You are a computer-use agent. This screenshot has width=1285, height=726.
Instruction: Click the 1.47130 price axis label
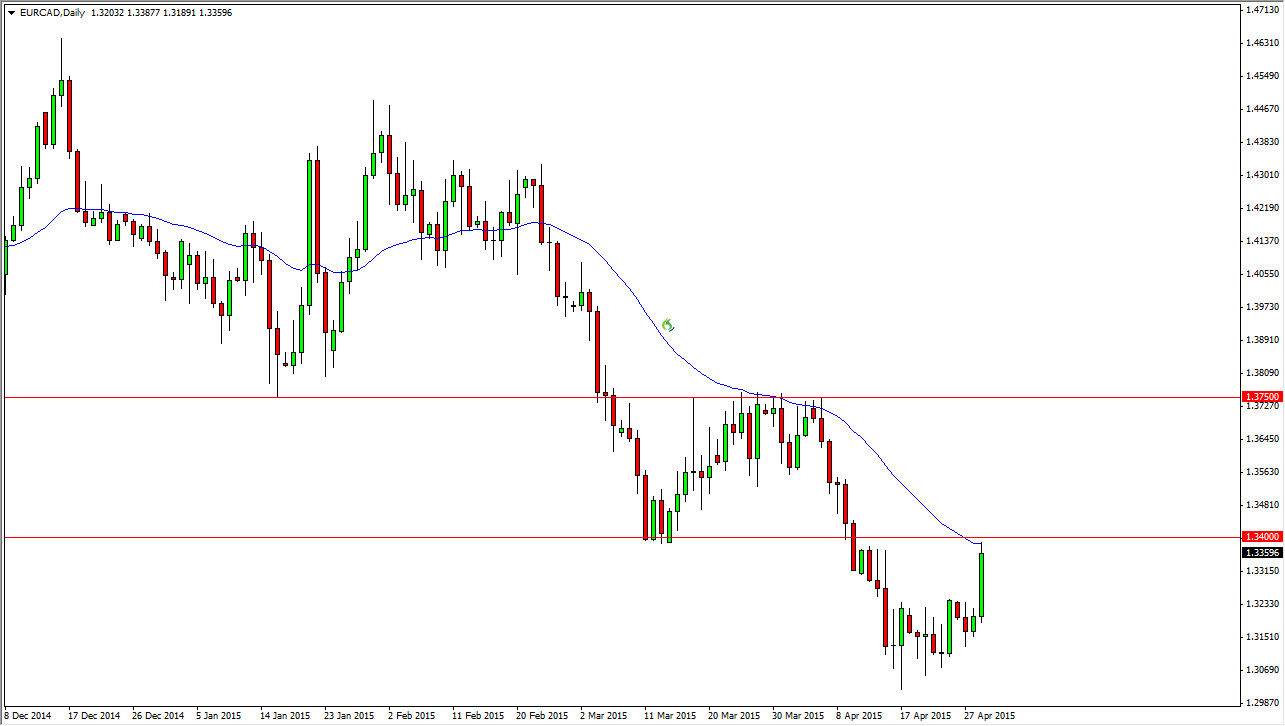pyautogui.click(x=1264, y=10)
